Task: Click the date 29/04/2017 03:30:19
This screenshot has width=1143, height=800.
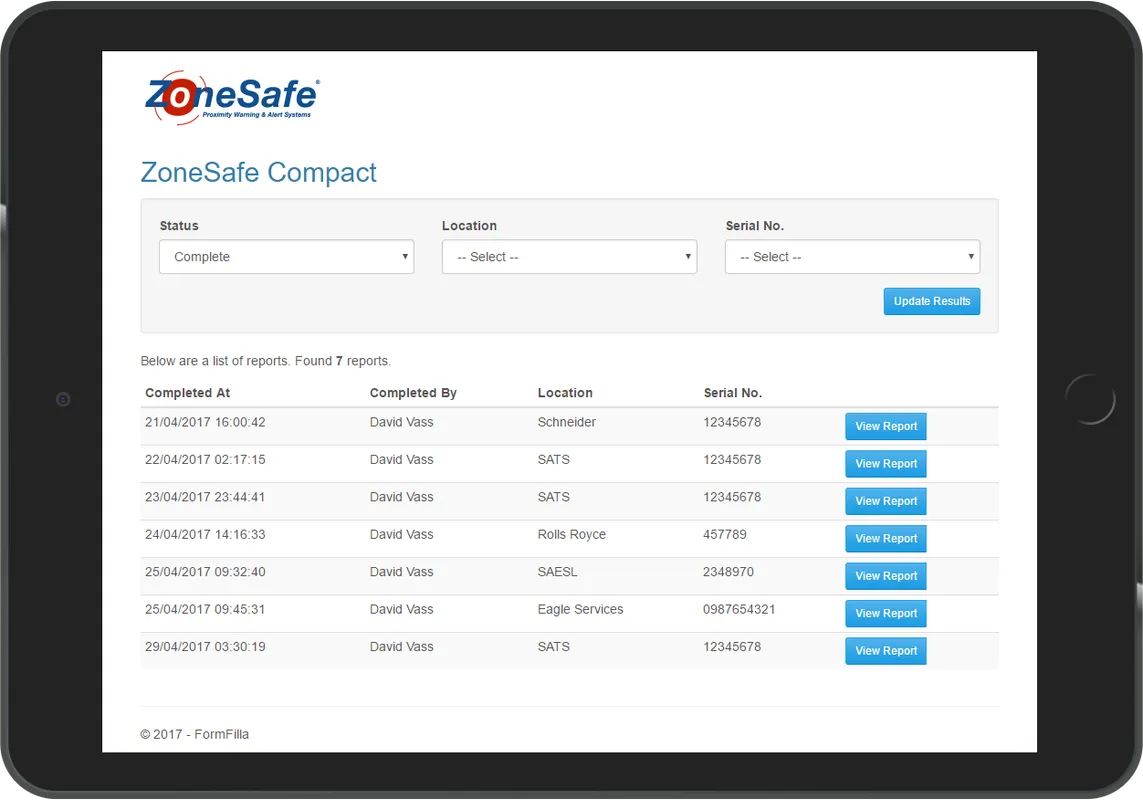Action: pos(205,646)
